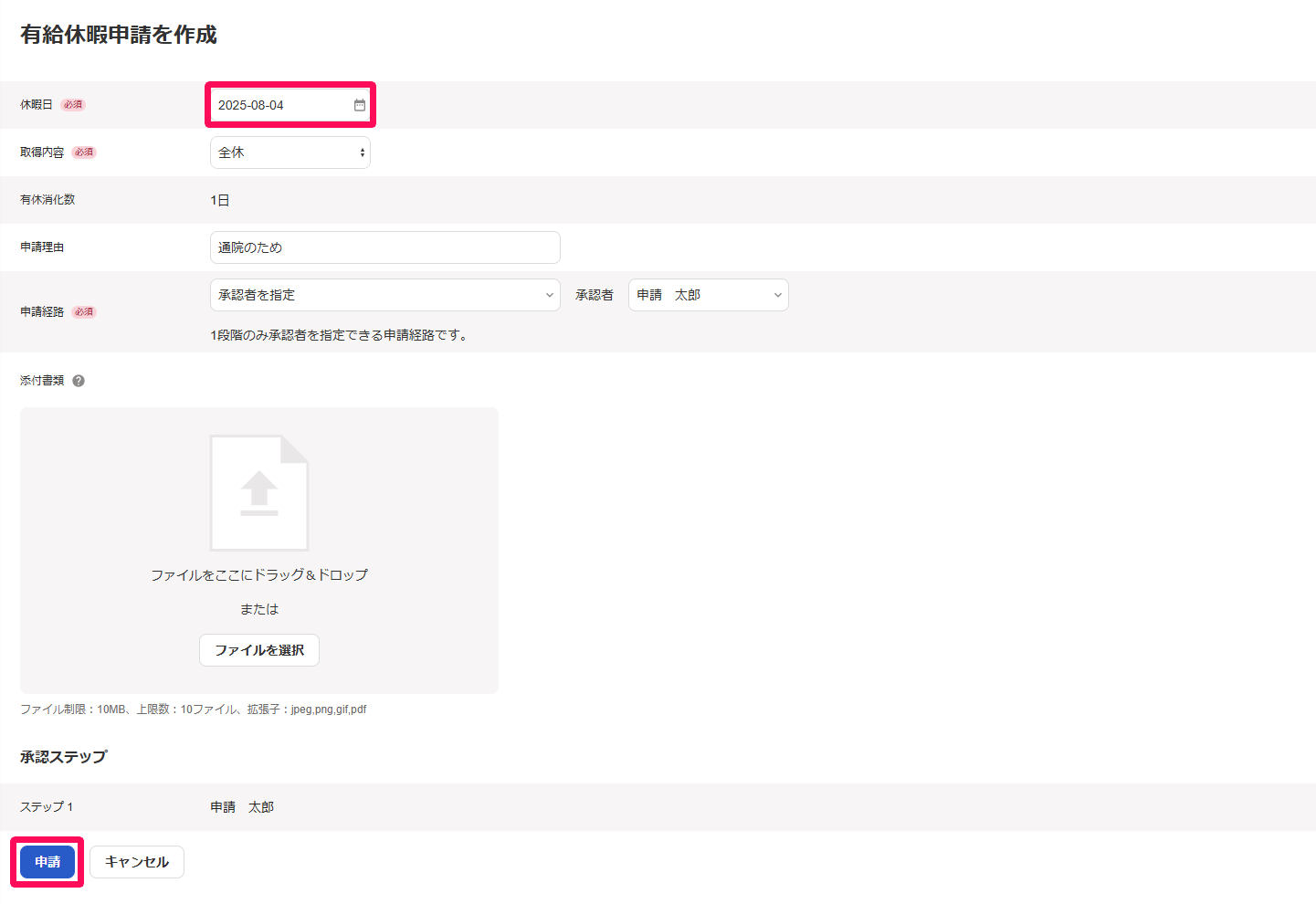Click the 1段階のみ承認者を指定できる route description

340,335
